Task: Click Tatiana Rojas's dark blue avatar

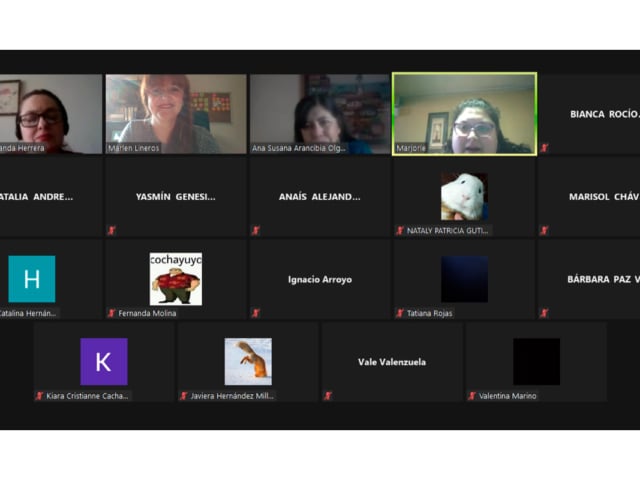Action: coord(464,279)
